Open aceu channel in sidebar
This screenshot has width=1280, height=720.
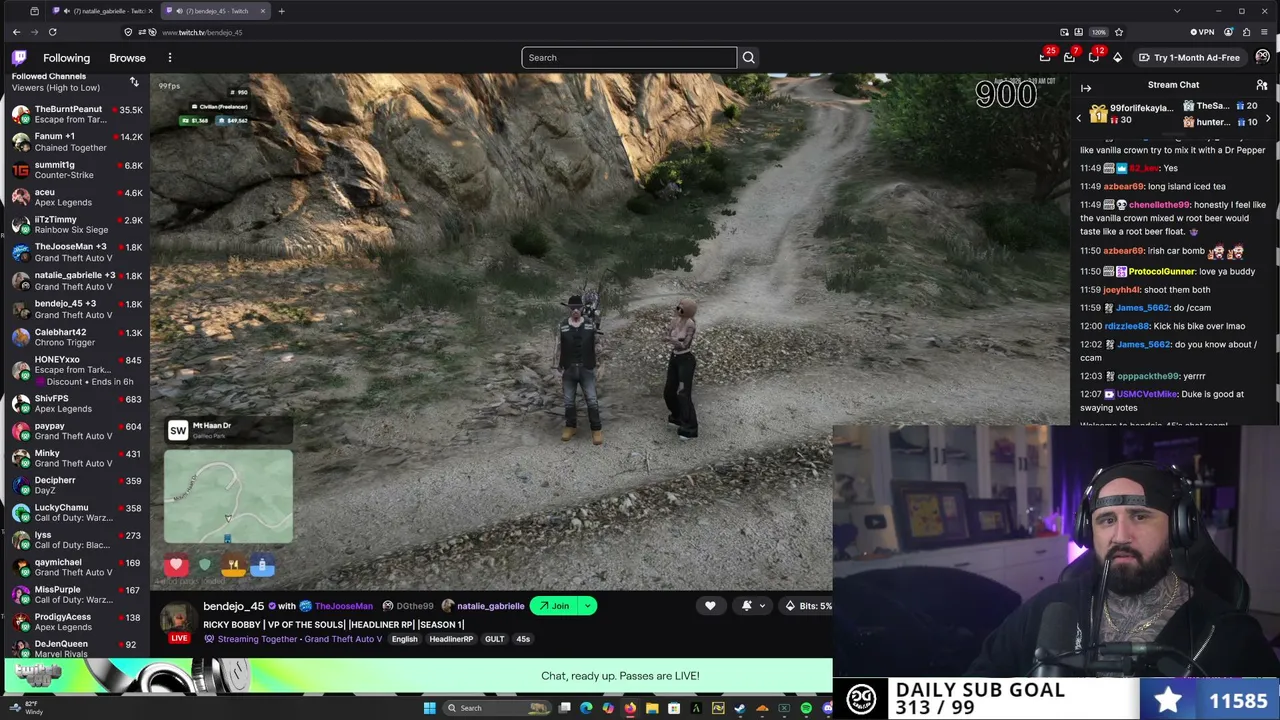pos(78,197)
